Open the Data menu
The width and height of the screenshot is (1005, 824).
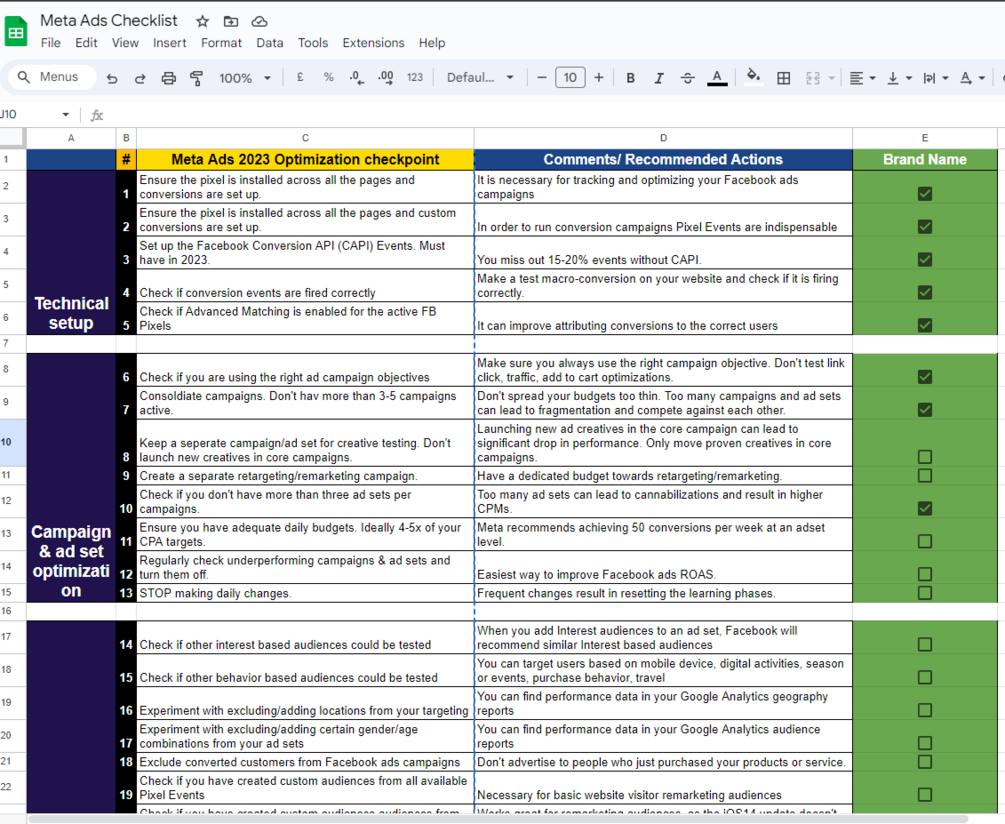[269, 43]
